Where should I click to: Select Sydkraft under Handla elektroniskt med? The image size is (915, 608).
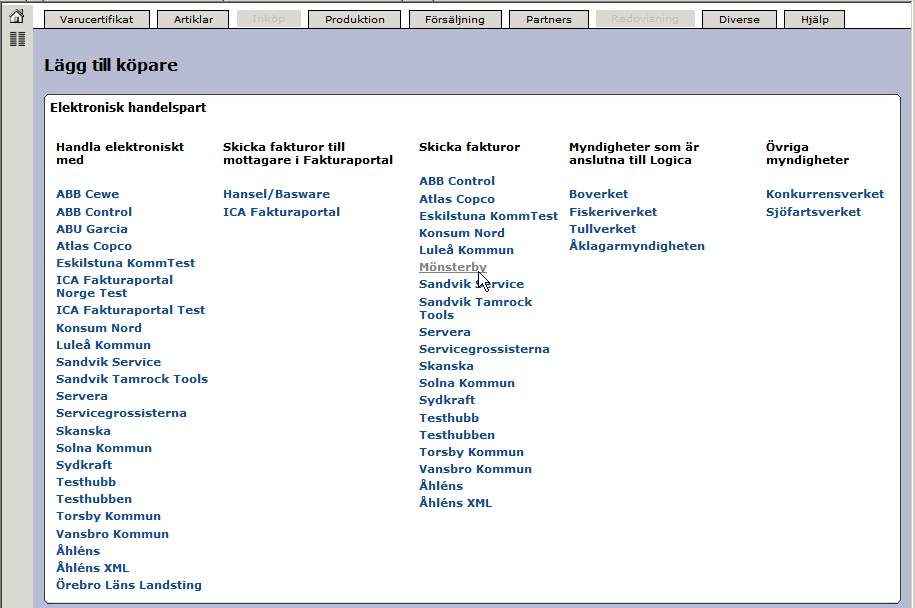point(84,465)
